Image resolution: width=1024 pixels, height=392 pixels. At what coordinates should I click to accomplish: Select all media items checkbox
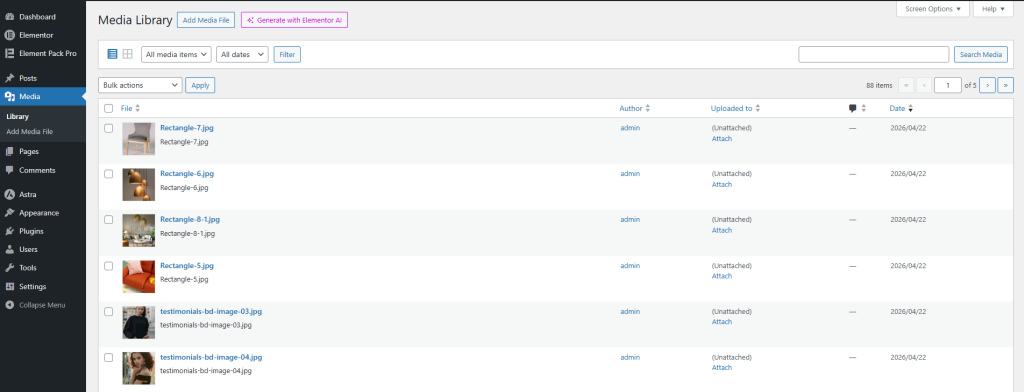(109, 108)
